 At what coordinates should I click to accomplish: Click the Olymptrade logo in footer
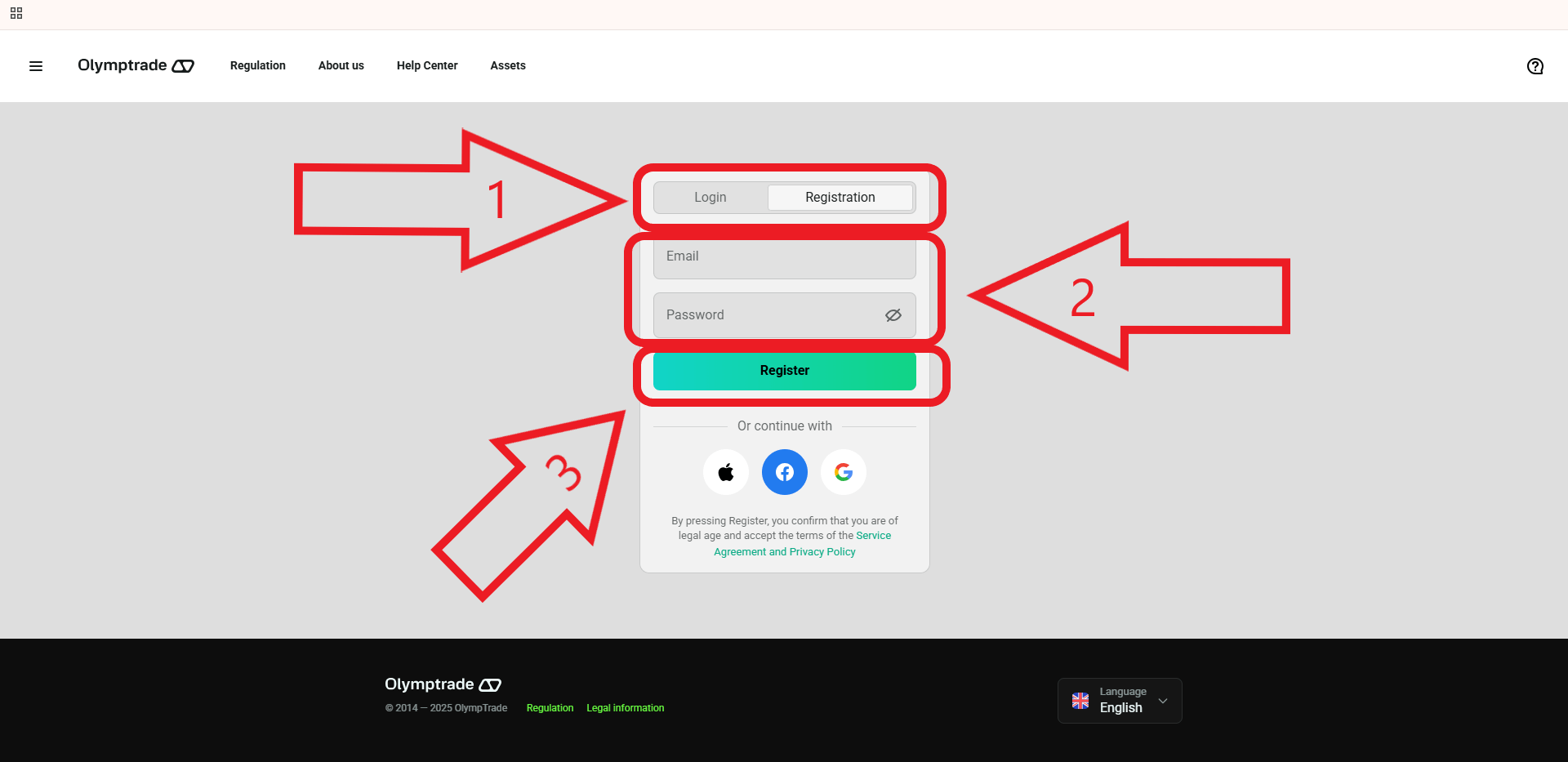(443, 684)
